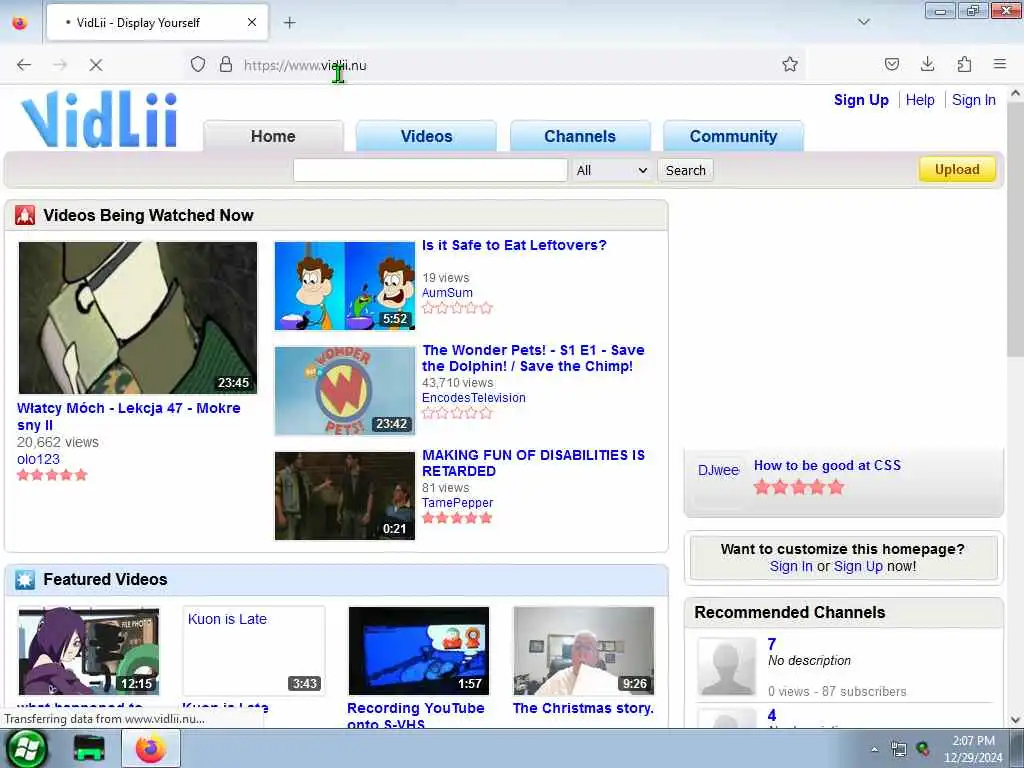Click the VidLii logo
1024x768 pixels.
tap(99, 119)
